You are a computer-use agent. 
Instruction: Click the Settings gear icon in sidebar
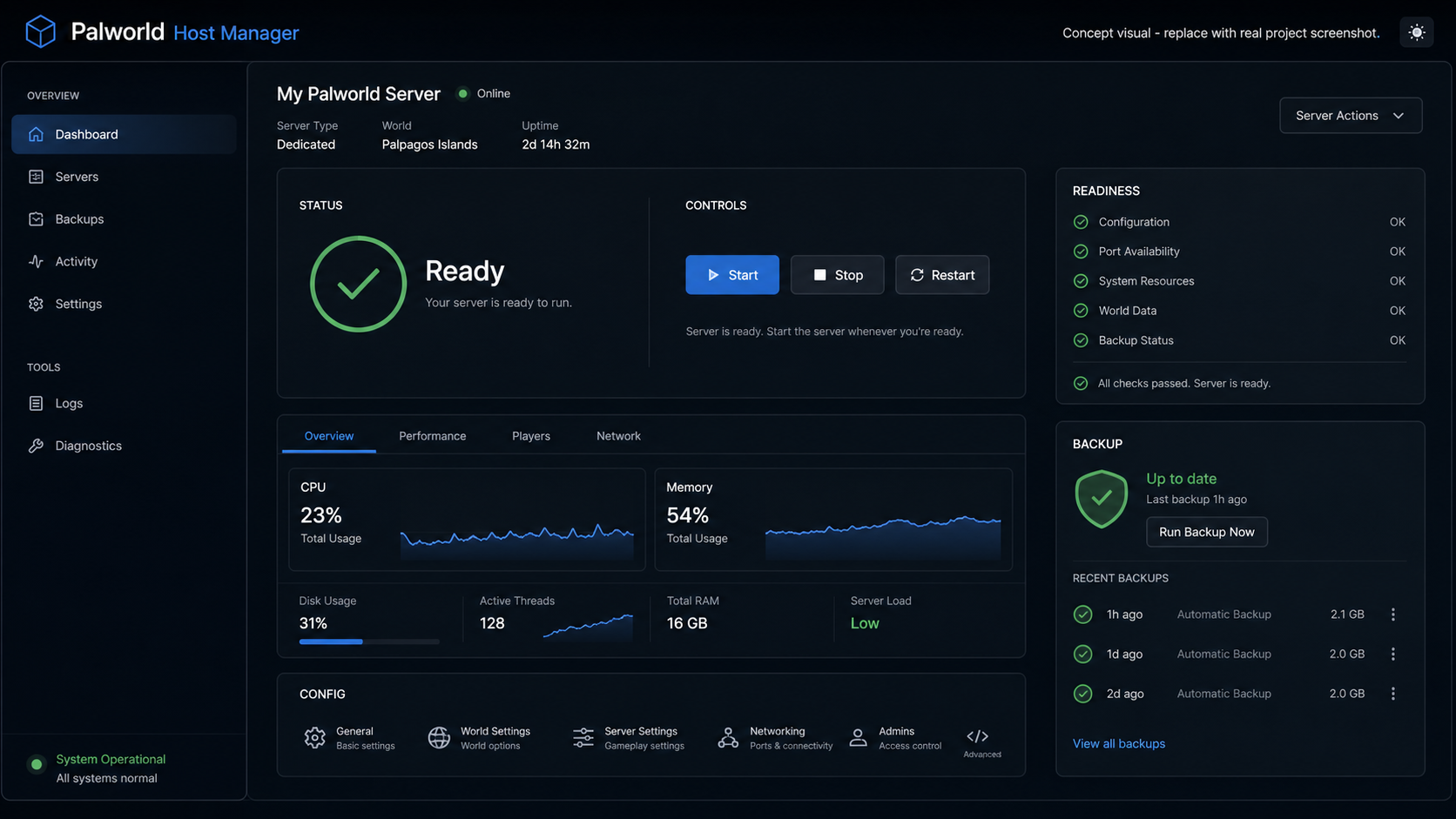[36, 304]
